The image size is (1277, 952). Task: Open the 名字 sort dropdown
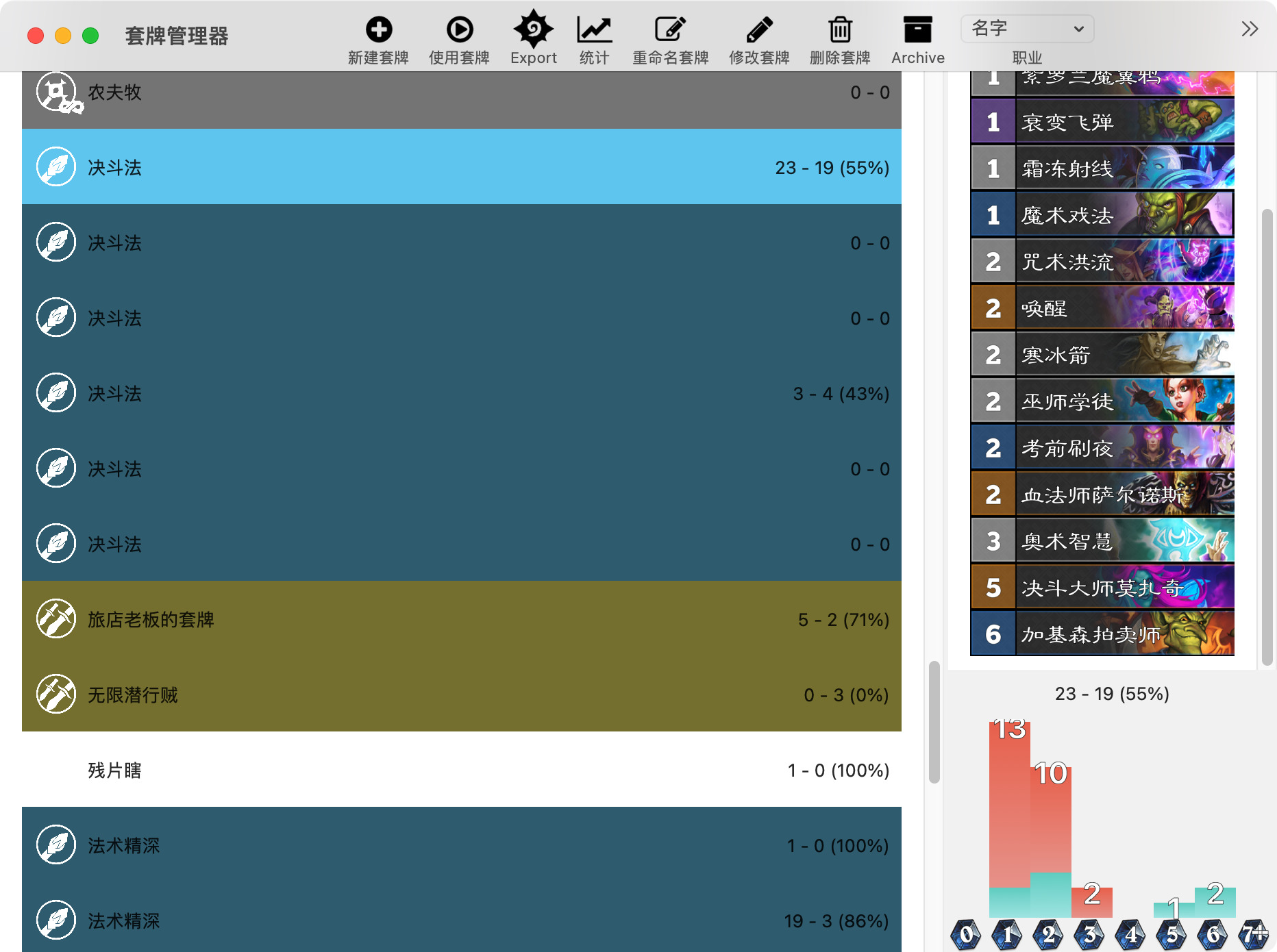[x=1026, y=29]
